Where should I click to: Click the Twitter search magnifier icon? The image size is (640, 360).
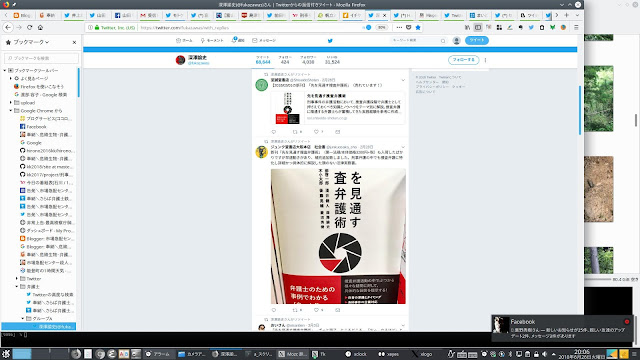click(x=443, y=41)
